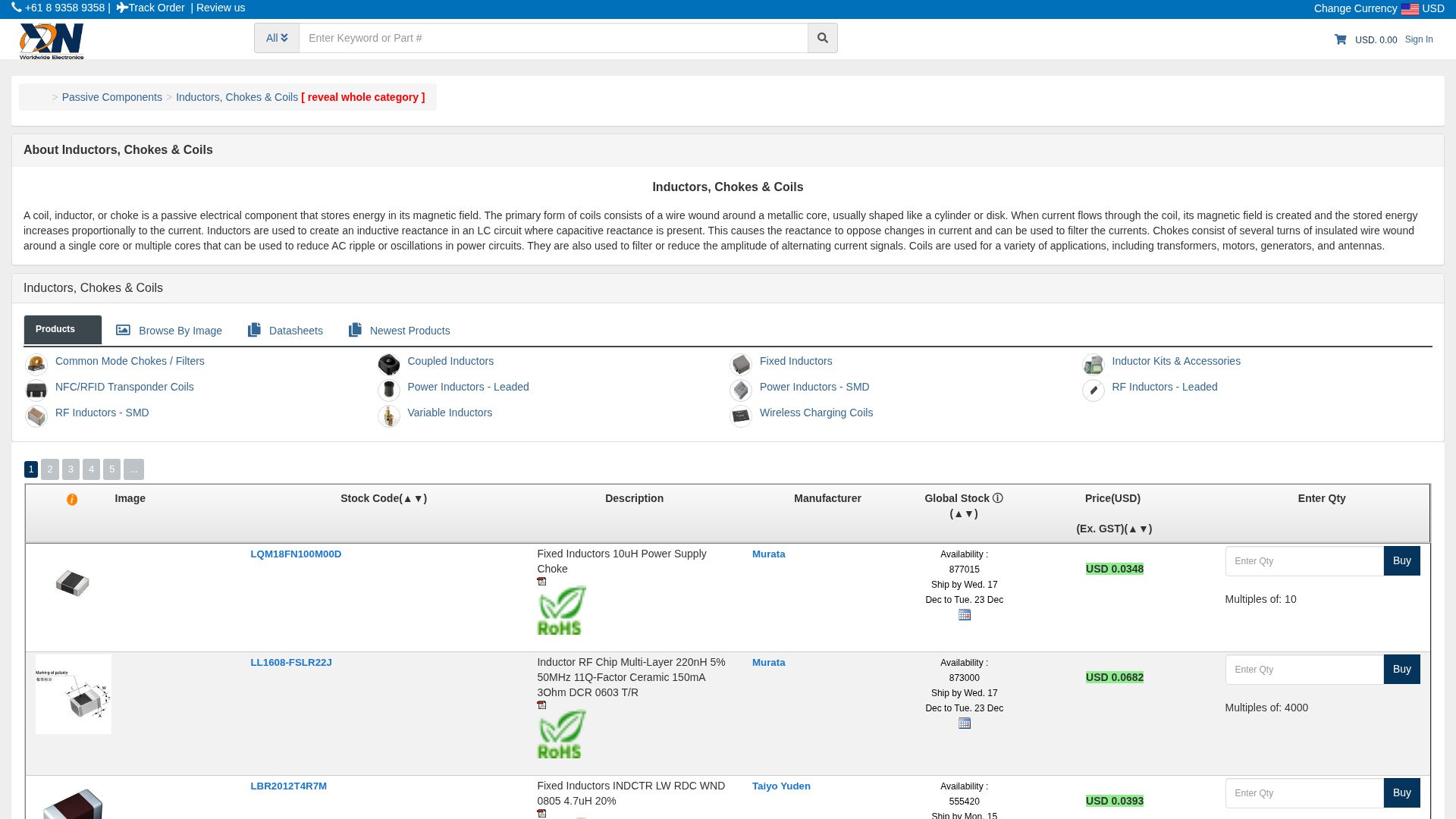This screenshot has height=819, width=1456.
Task: Click the Variable Inductors category icon
Action: (388, 416)
